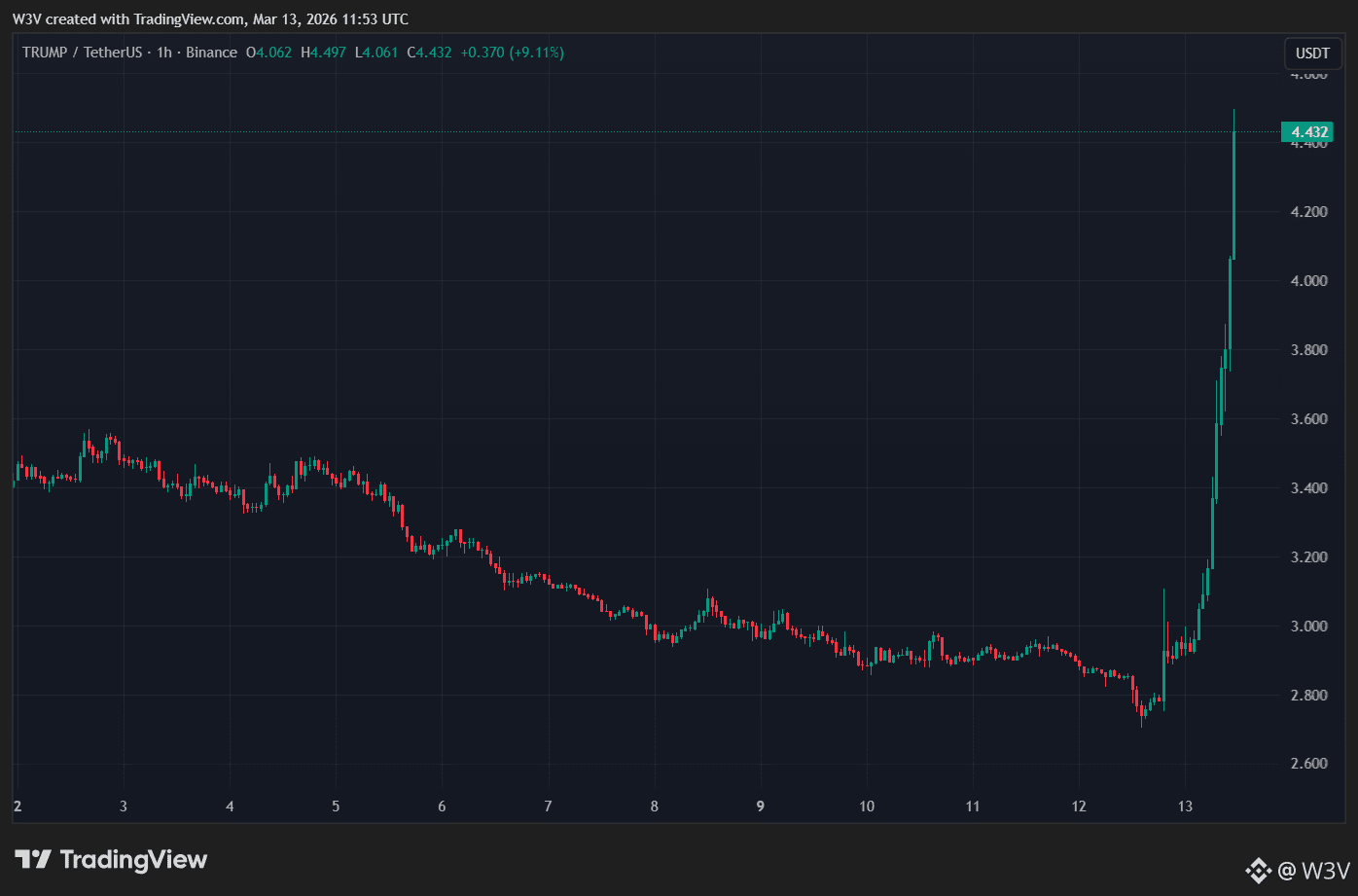The height and width of the screenshot is (896, 1358).
Task: Click date label 3 on time axis
Action: 124,806
